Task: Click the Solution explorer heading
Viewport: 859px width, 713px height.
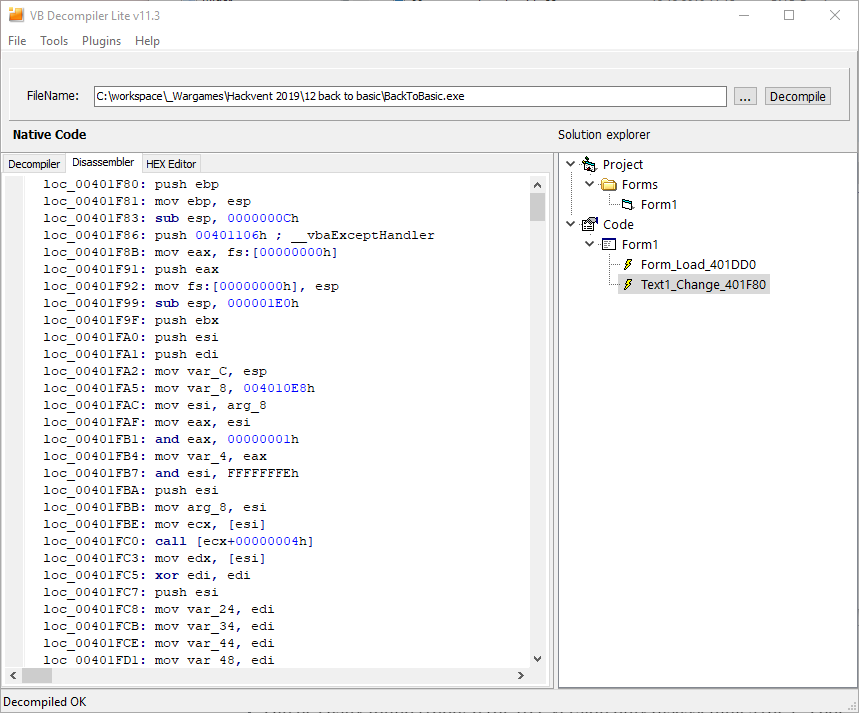Action: coord(604,135)
